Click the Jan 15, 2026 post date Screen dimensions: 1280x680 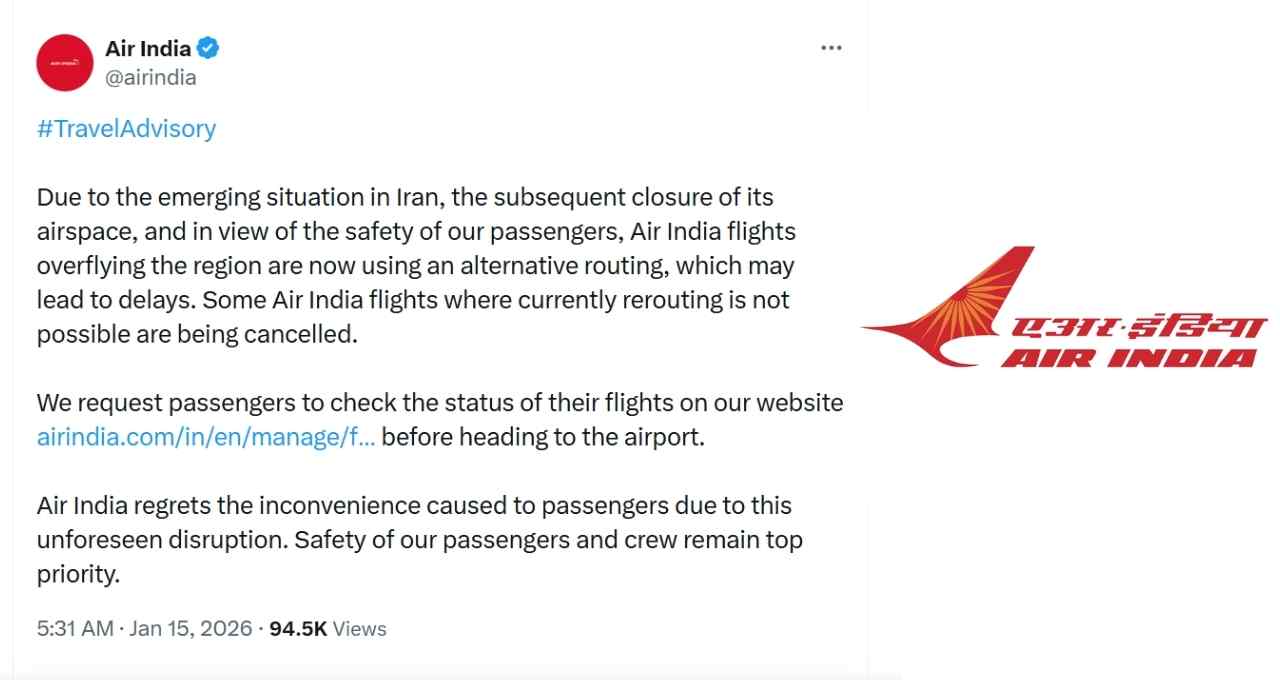tap(190, 629)
